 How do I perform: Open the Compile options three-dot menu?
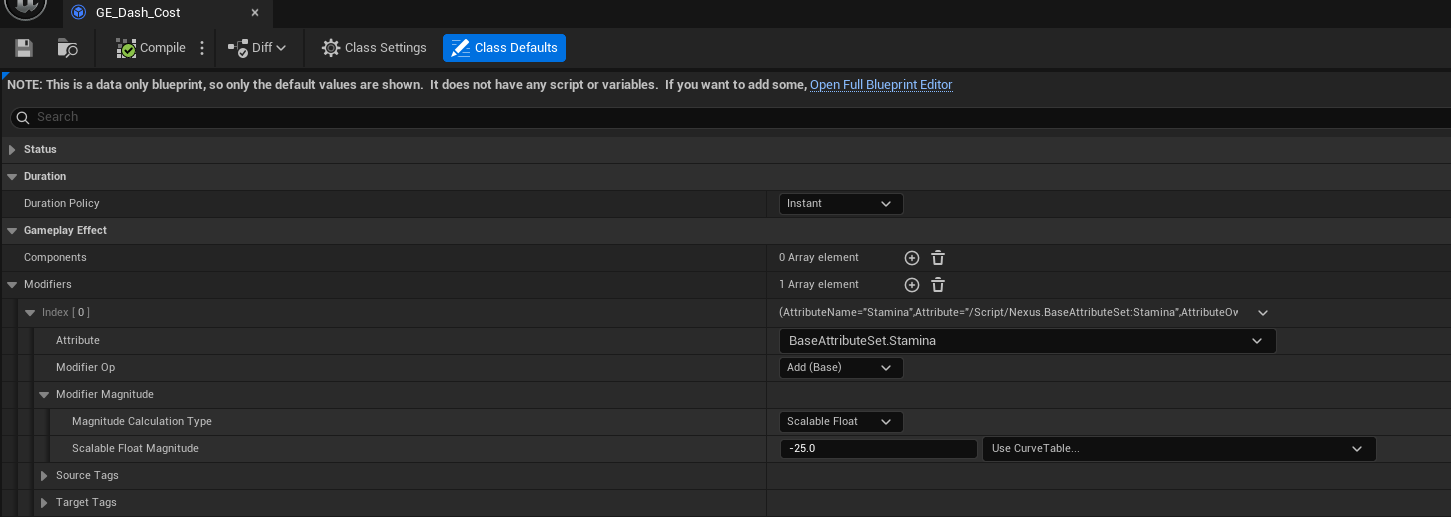(x=202, y=48)
